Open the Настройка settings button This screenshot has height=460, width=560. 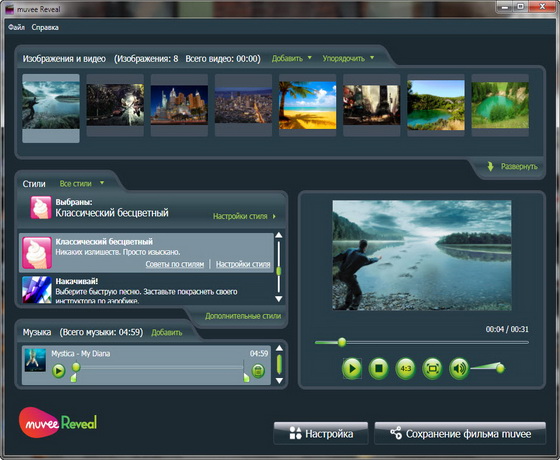[x=321, y=433]
